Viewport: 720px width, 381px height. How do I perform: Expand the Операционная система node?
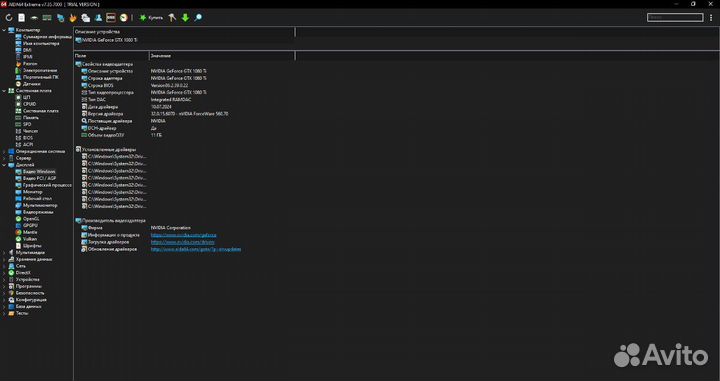(x=5, y=151)
